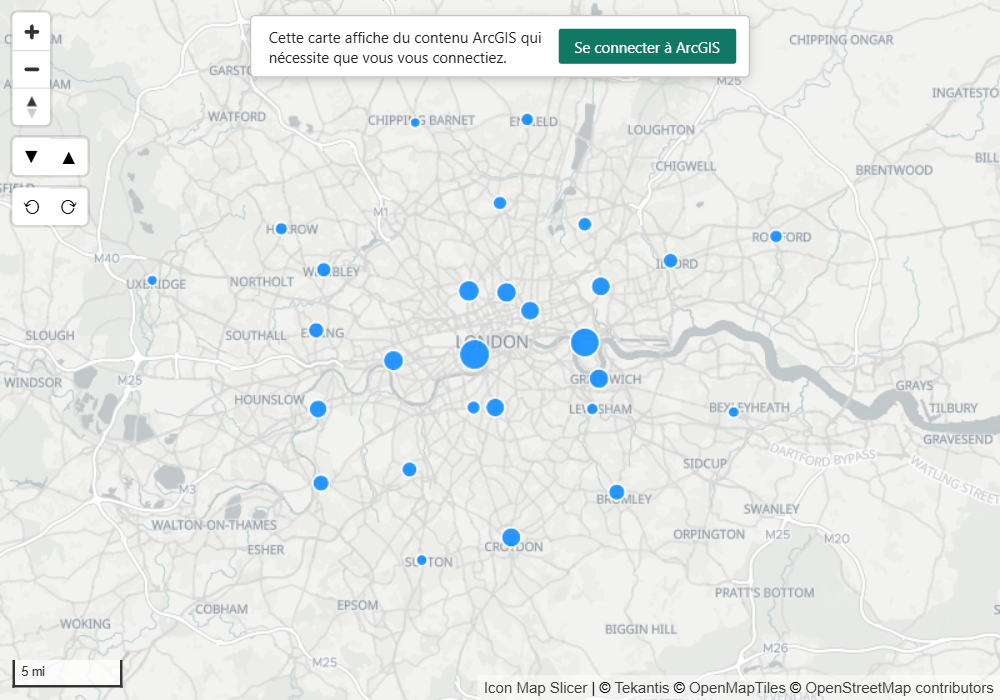1000x700 pixels.
Task: Click the LOUGHTON map label
Action: tap(661, 130)
